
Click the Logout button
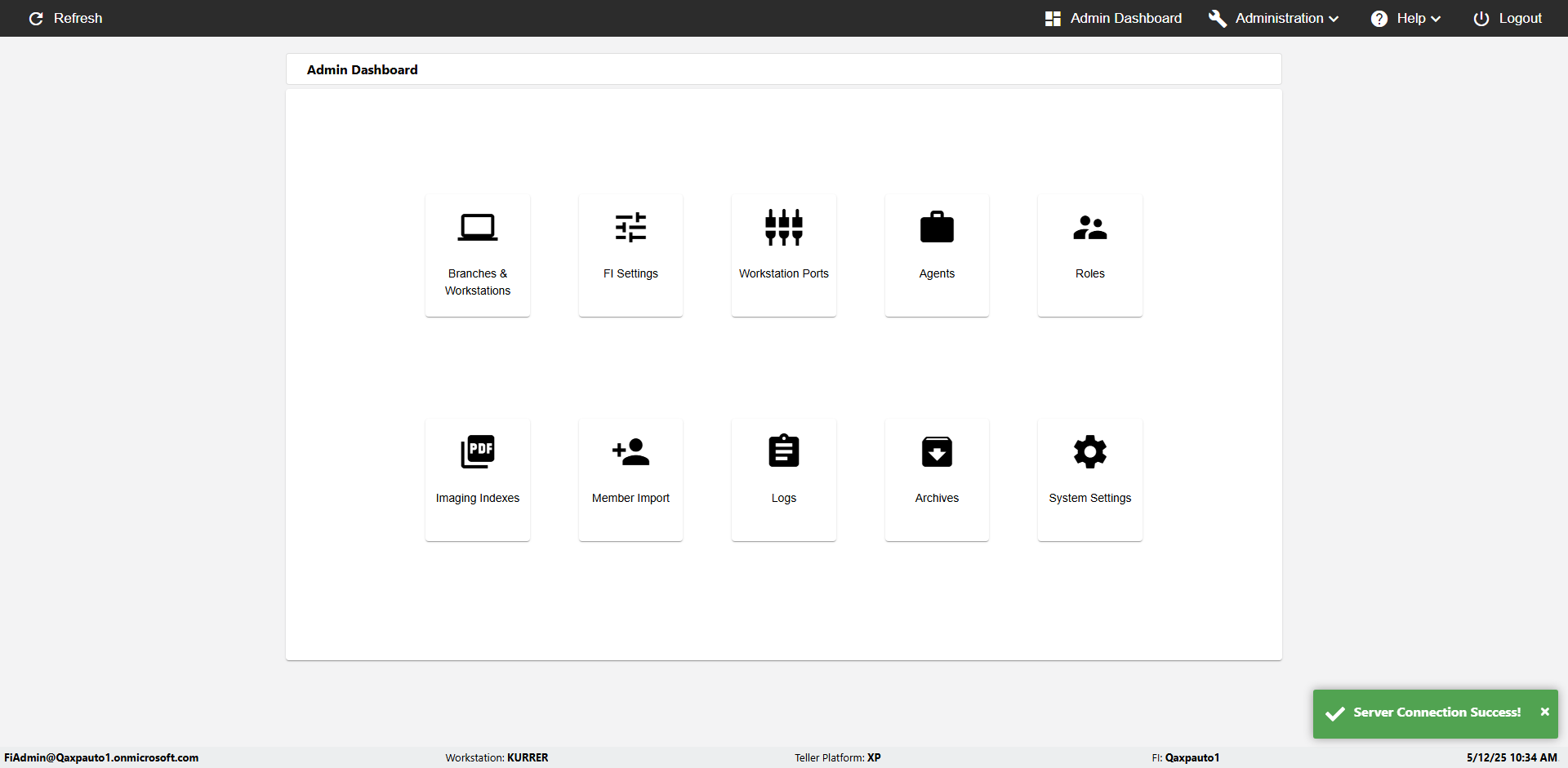point(1508,18)
